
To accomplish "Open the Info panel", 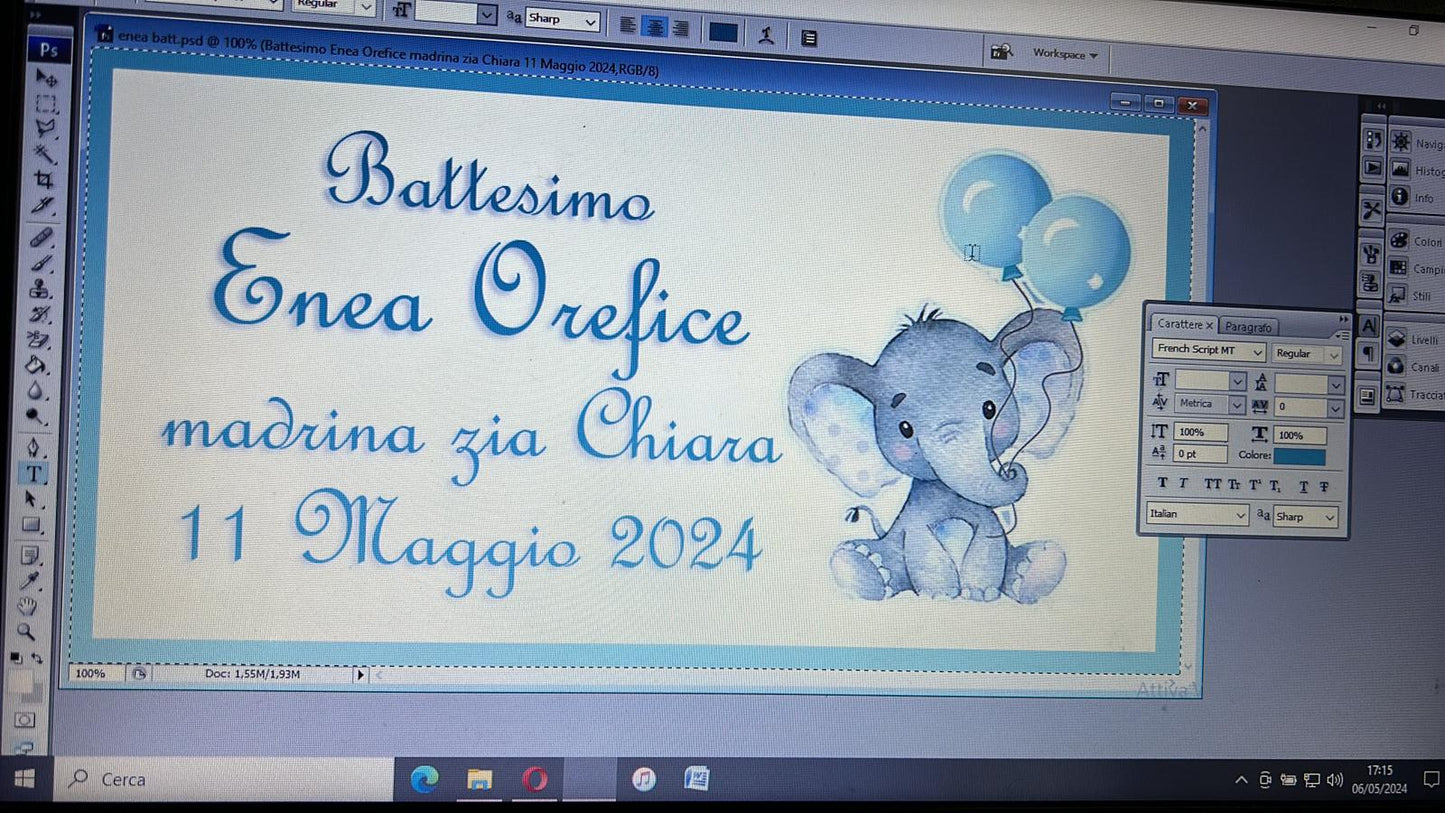I will click(x=1412, y=197).
